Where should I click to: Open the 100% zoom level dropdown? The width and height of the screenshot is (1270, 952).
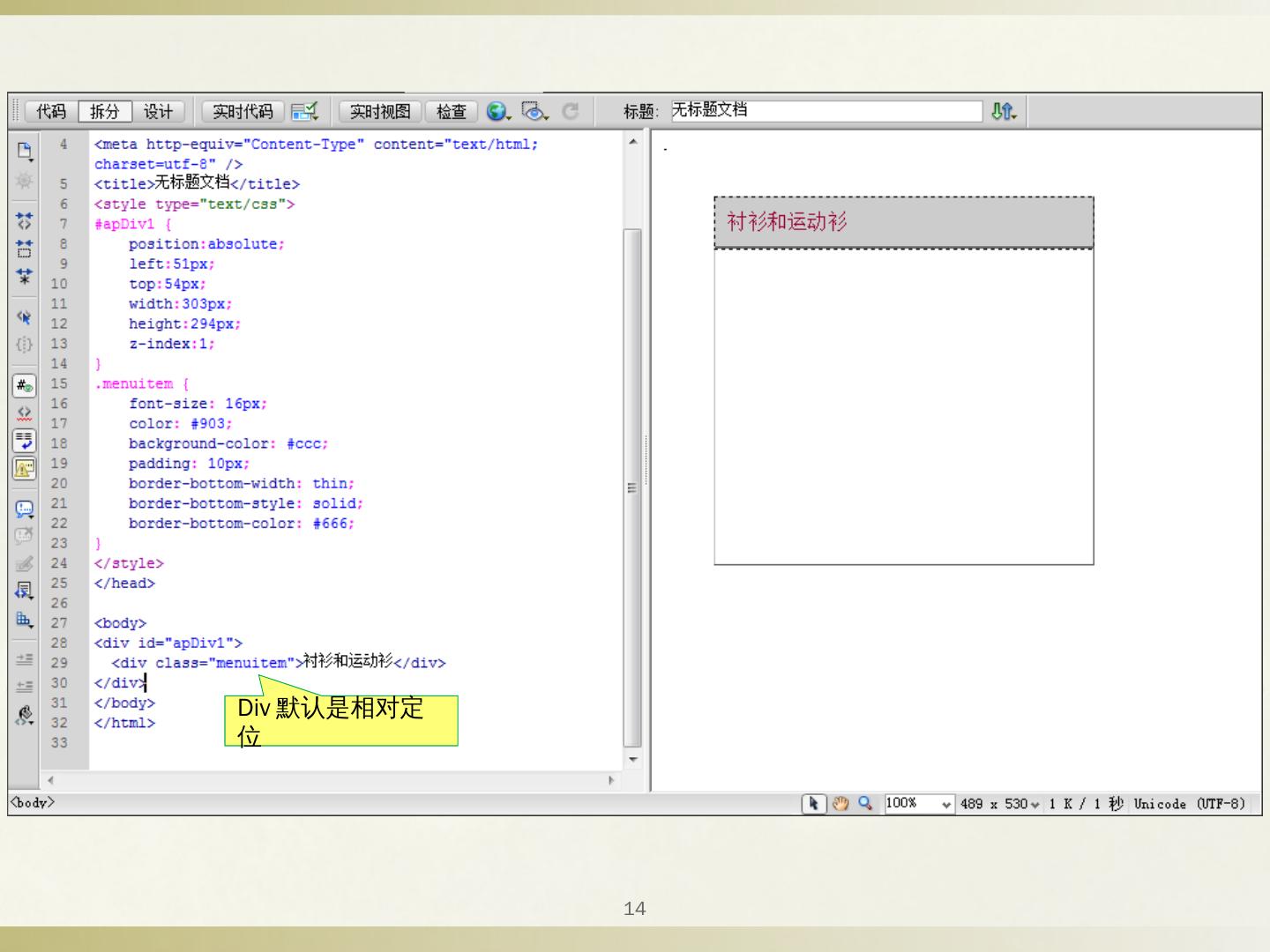coord(946,804)
